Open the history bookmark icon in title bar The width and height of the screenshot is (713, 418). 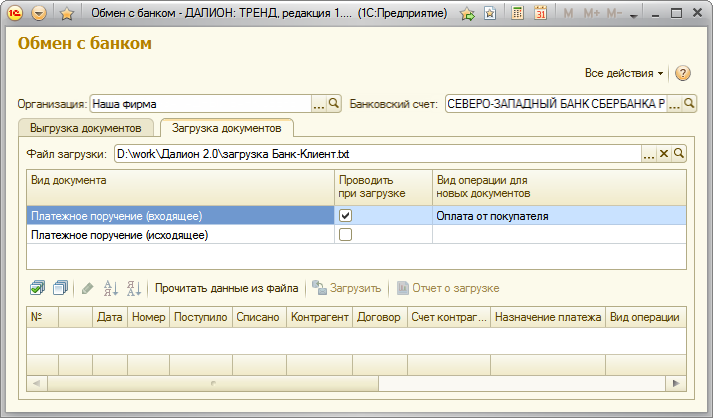490,13
